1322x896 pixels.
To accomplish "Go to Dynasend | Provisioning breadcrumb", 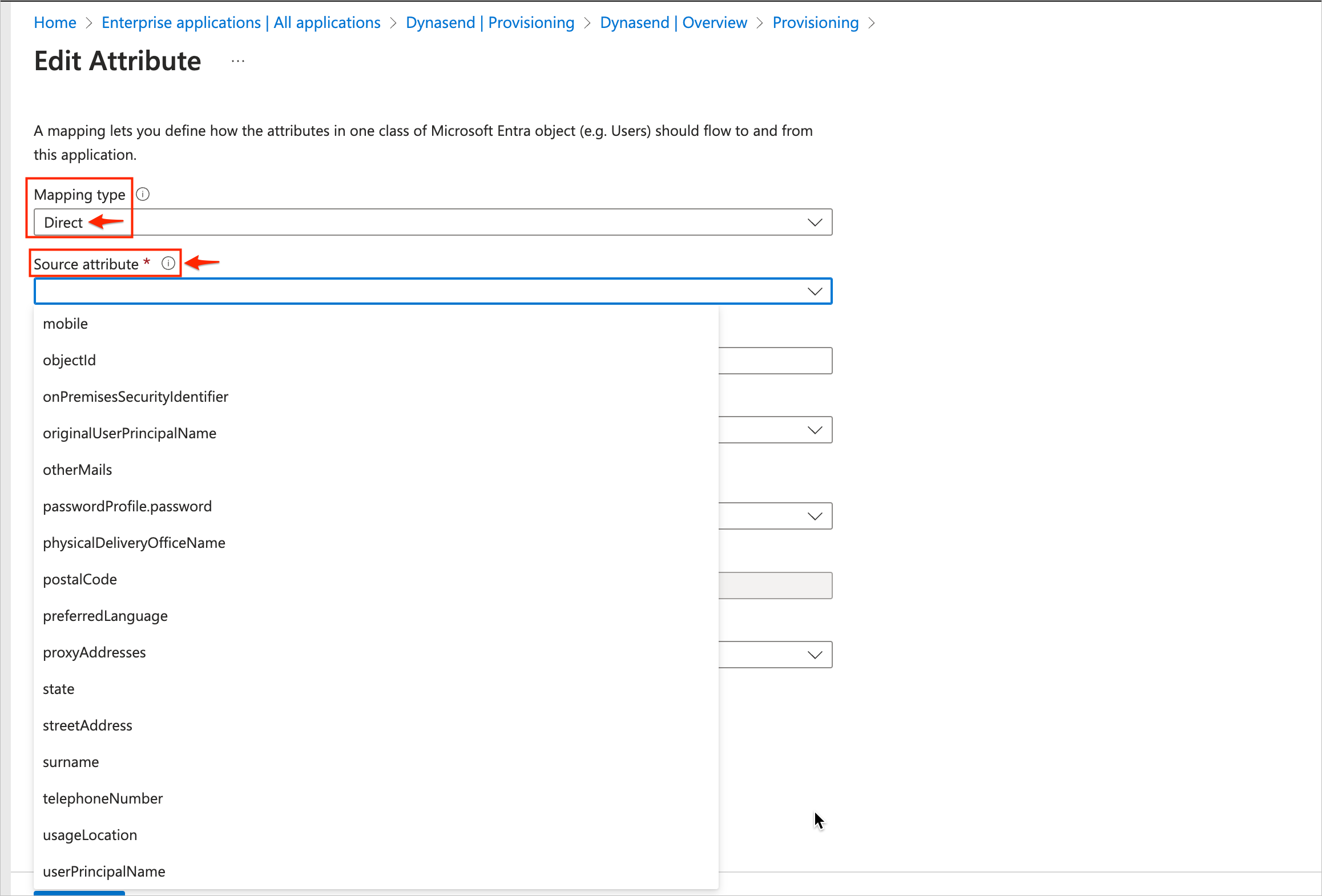I will [490, 22].
